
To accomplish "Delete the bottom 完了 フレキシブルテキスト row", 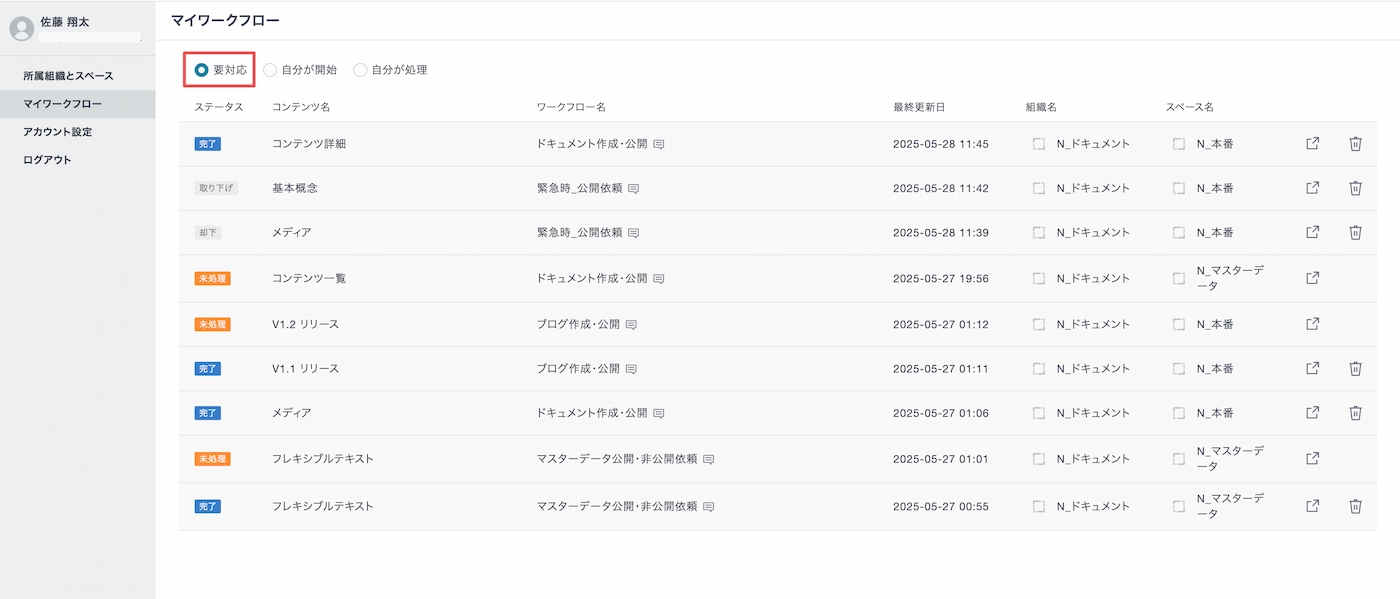I will [1355, 506].
